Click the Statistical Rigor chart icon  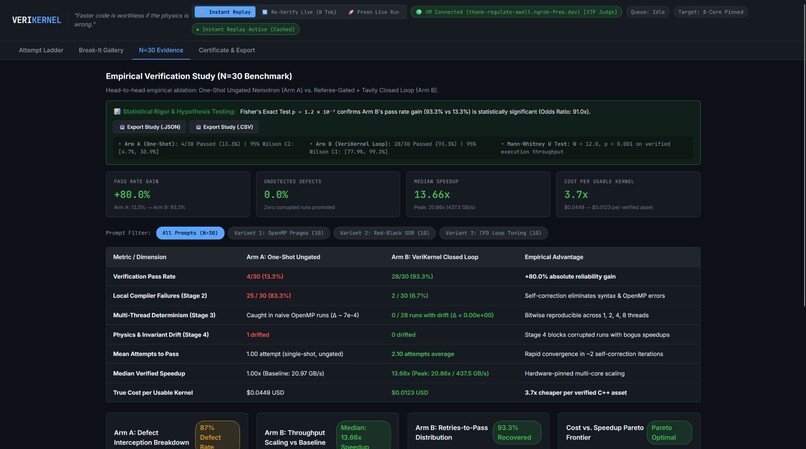[117, 112]
